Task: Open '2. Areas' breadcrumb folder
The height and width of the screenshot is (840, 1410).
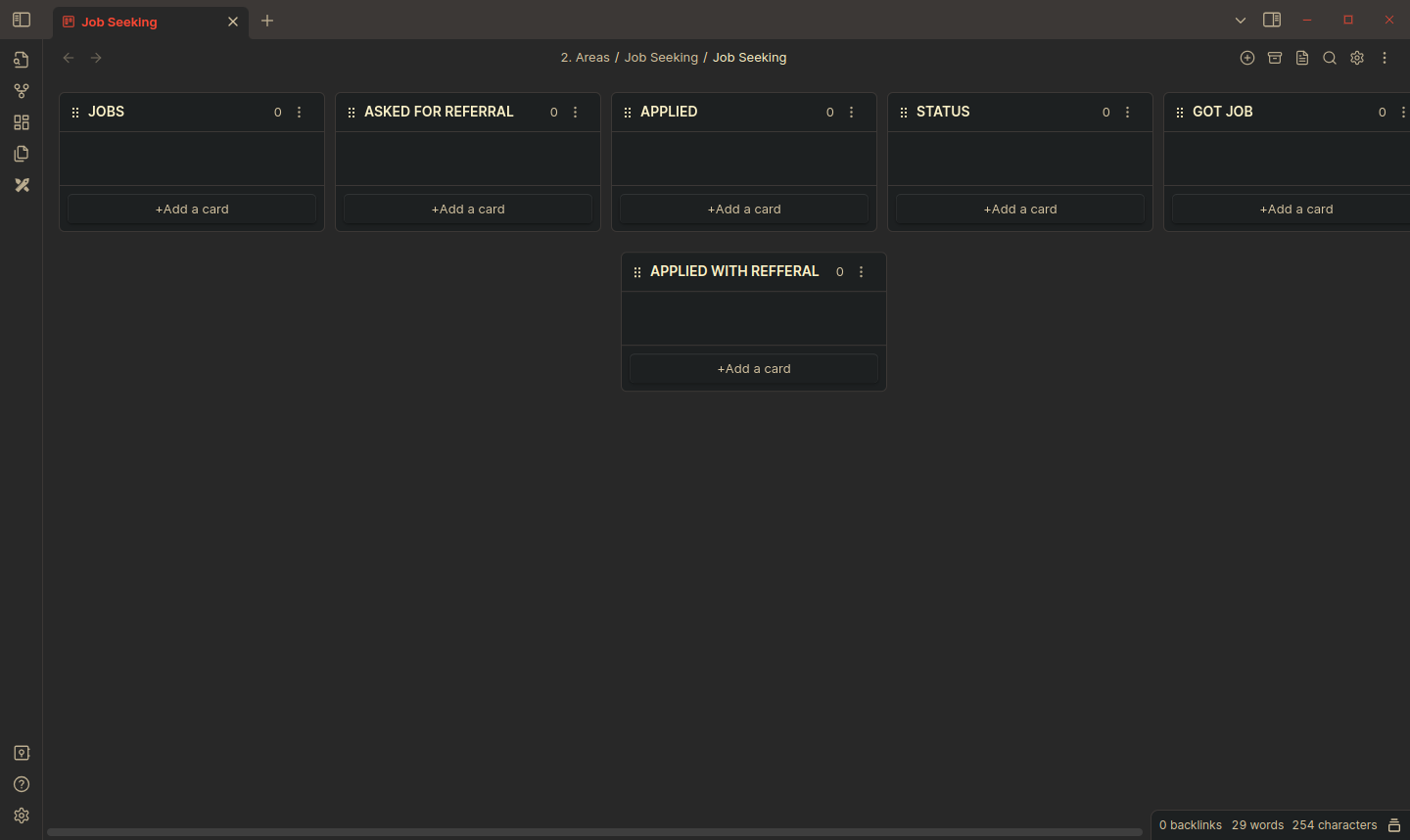Action: pos(586,58)
